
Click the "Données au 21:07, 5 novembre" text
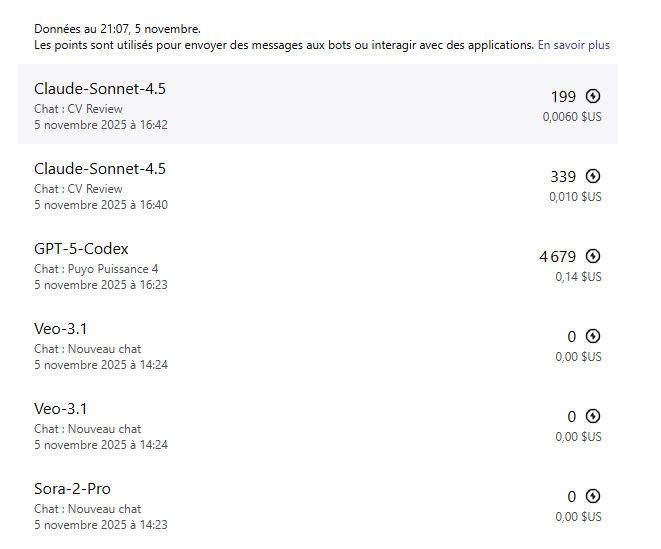(x=117, y=29)
